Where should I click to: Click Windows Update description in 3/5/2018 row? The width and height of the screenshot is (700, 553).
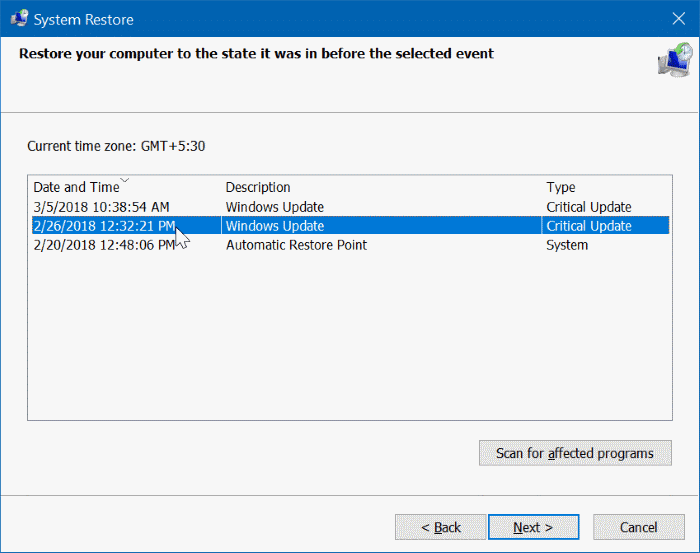(x=275, y=207)
